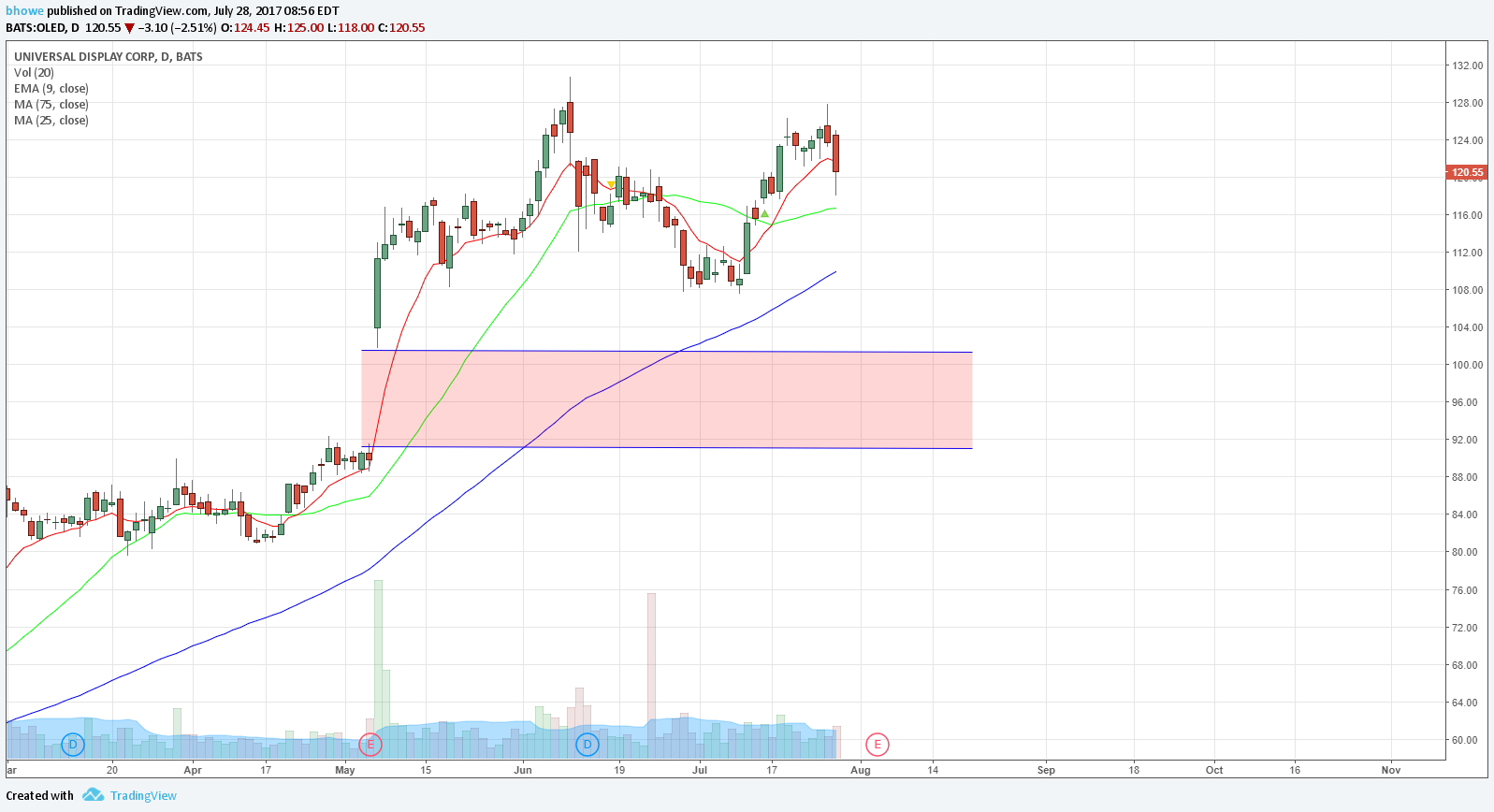Click the red down arrow beside 120.55 in the header

coord(130,28)
